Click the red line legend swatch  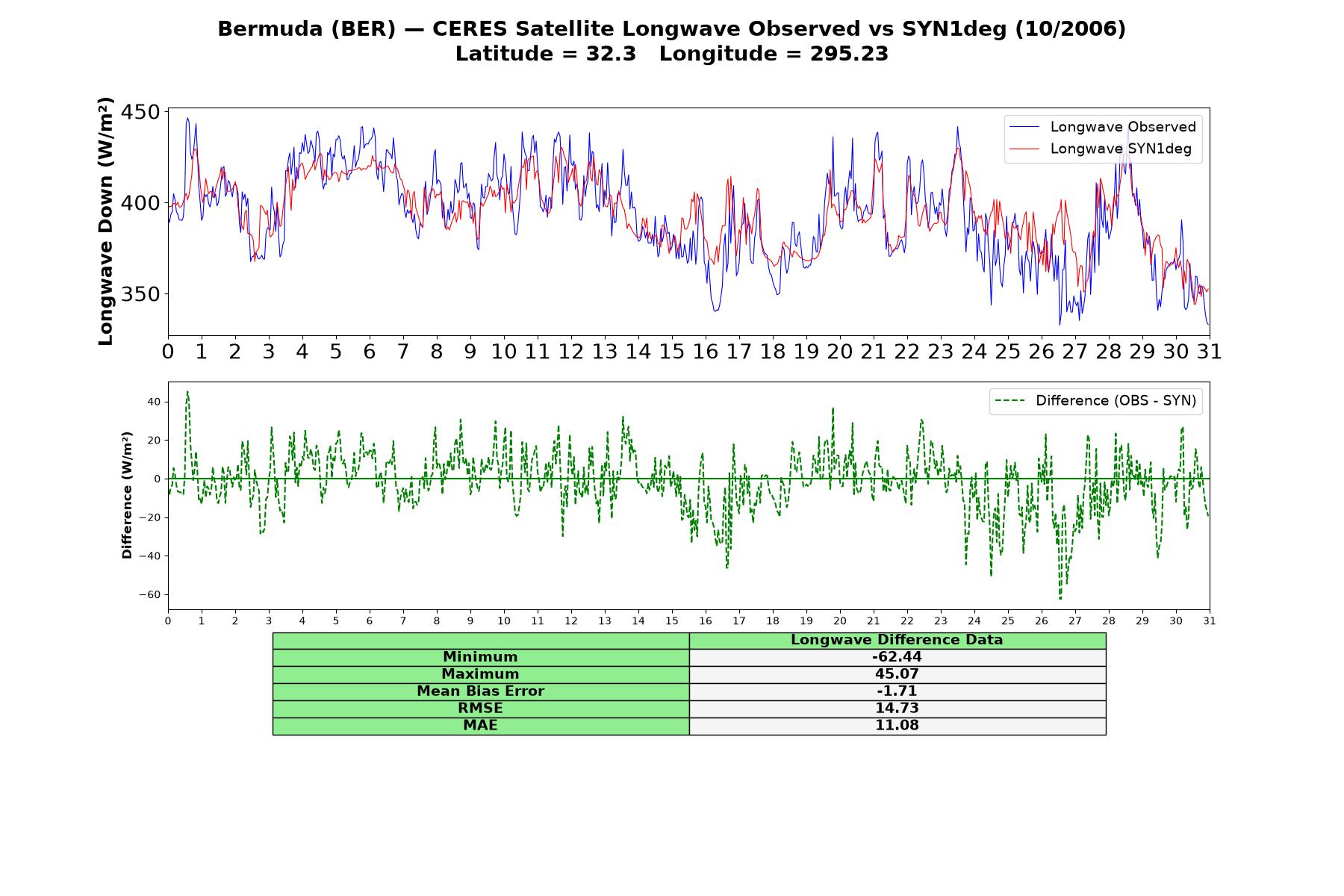[1024, 149]
